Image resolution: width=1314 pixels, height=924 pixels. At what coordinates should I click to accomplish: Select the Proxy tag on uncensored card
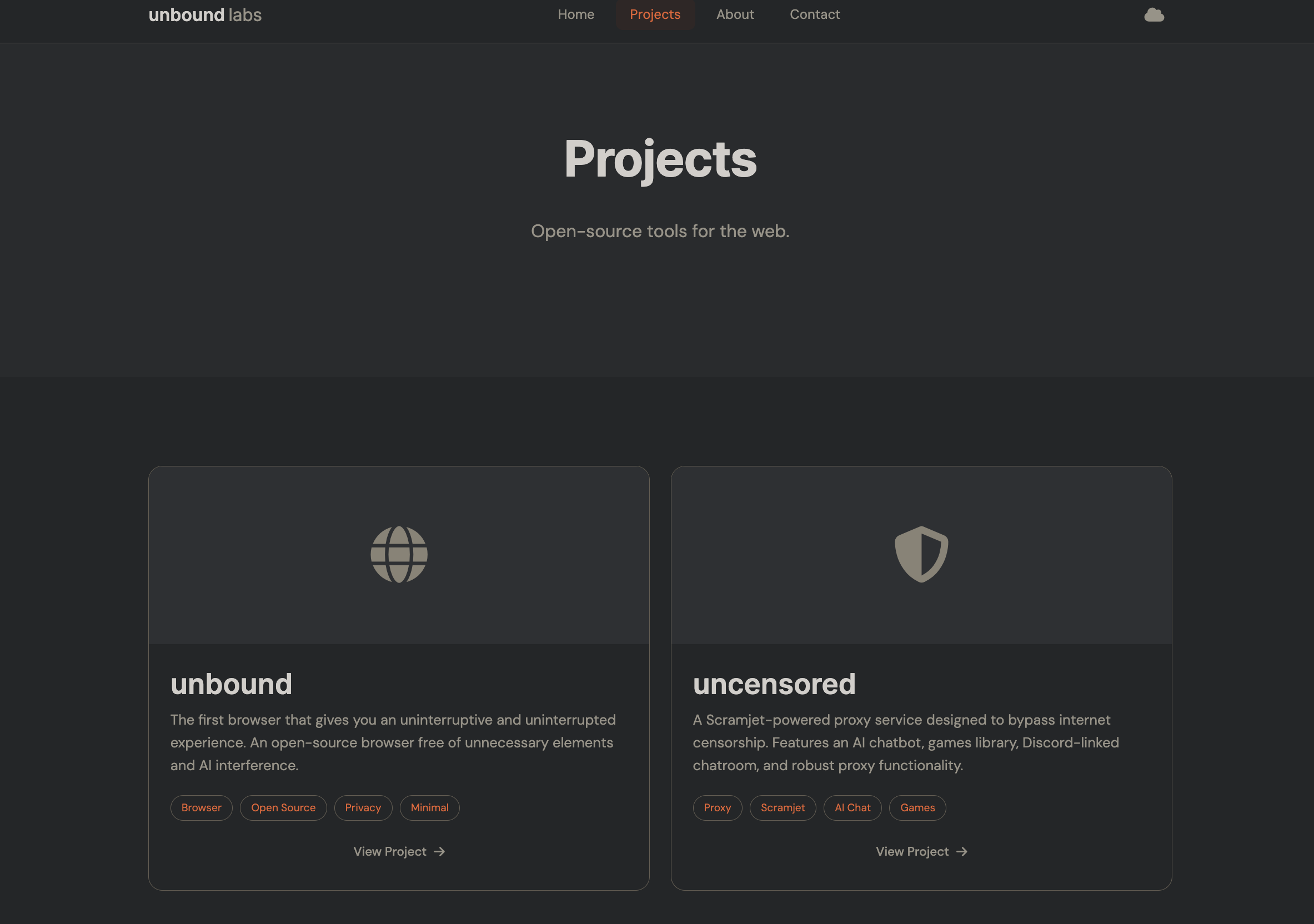717,807
